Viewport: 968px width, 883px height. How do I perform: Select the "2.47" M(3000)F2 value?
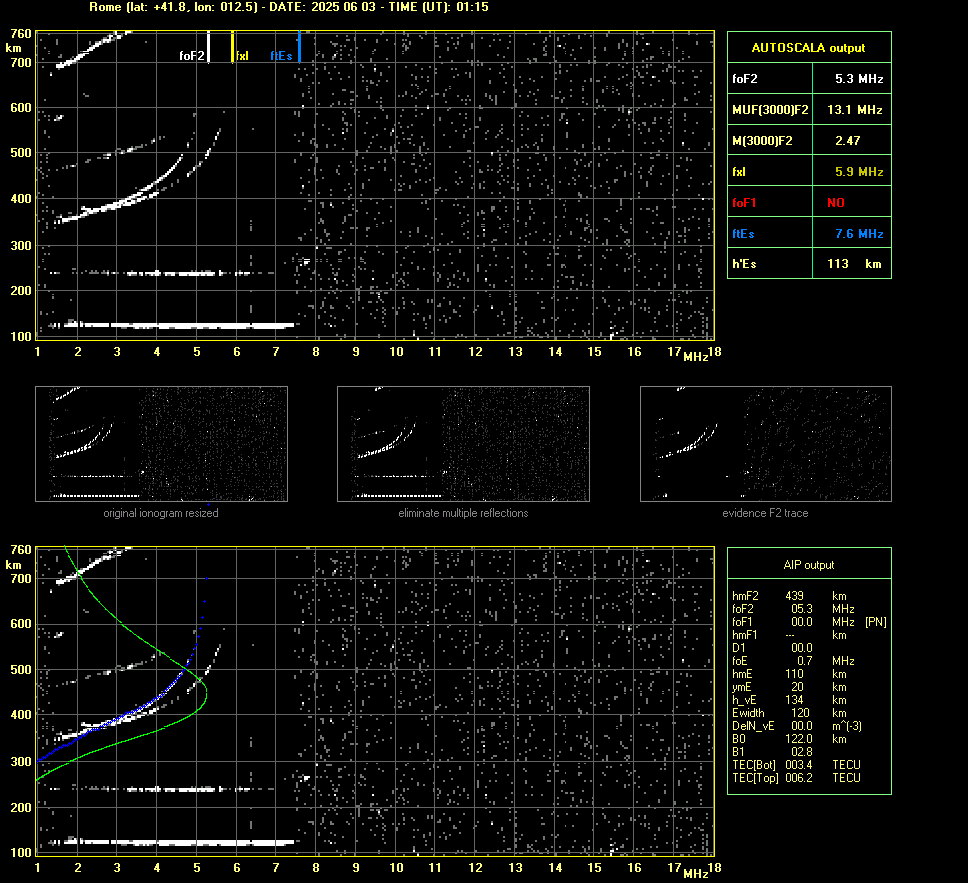click(848, 141)
